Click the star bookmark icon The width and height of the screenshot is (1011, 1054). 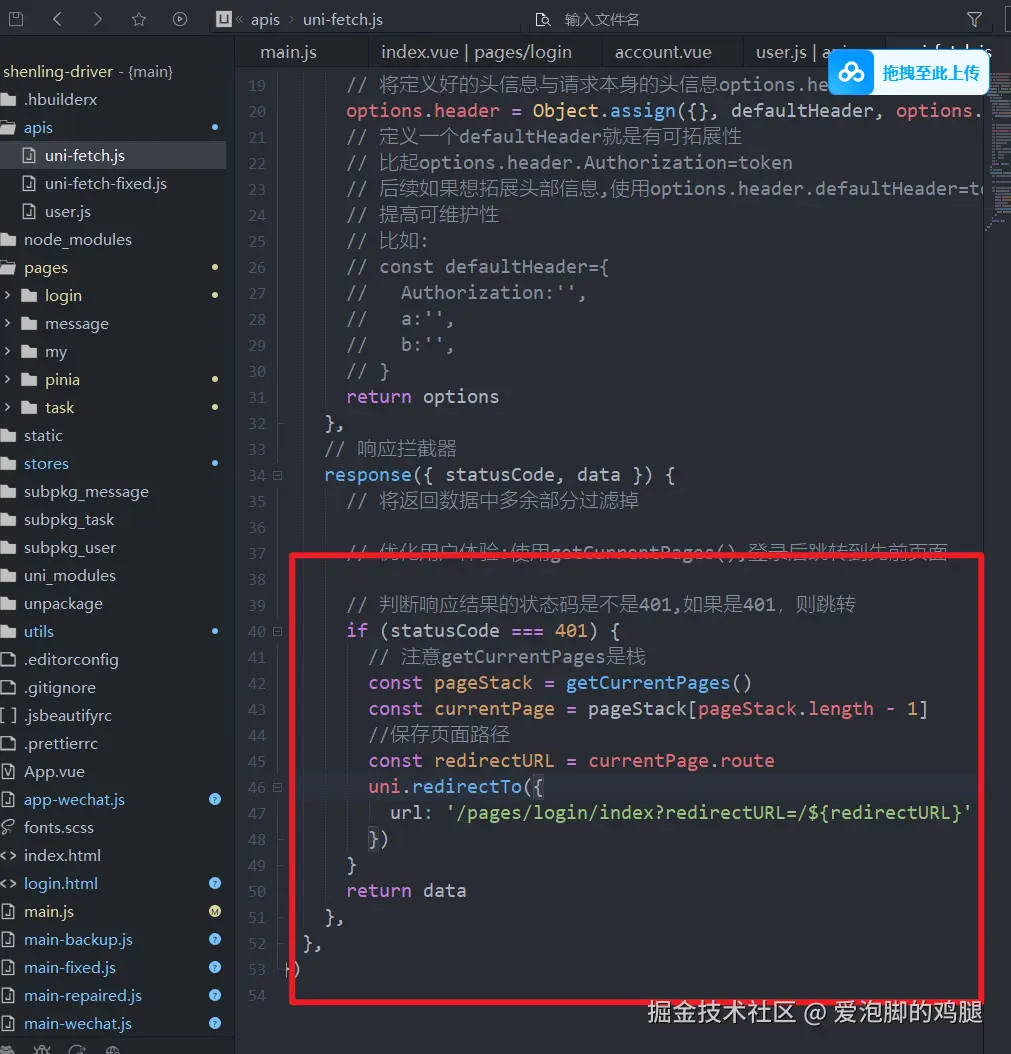click(x=139, y=19)
